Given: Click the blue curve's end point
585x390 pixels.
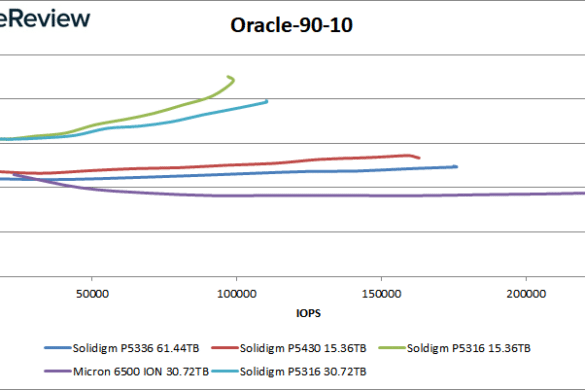Looking at the screenshot, I should coord(456,166).
